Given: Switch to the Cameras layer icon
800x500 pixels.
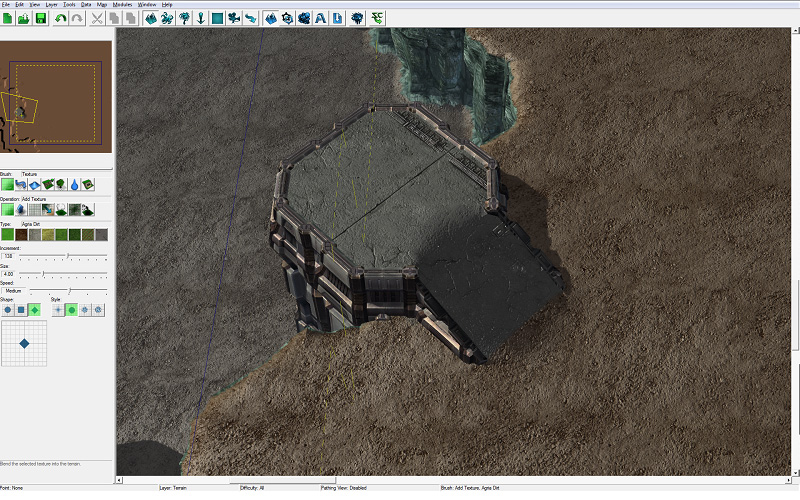Looking at the screenshot, I should tap(234, 19).
